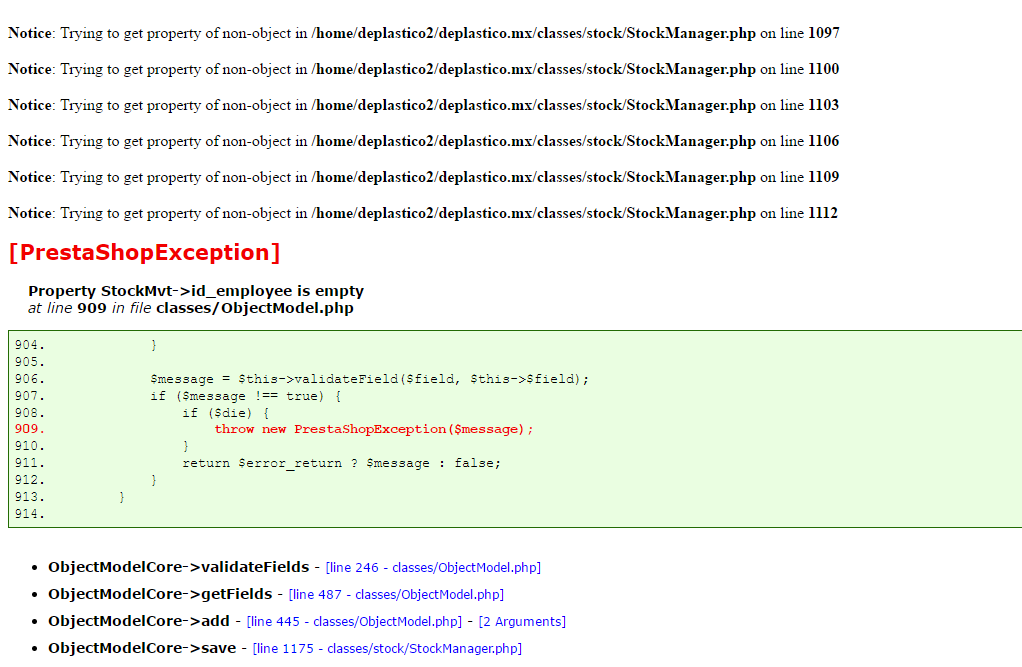Screen dimensions: 1022x667
Task: Select the Notice mentioning line 1106
Action: coord(424,141)
